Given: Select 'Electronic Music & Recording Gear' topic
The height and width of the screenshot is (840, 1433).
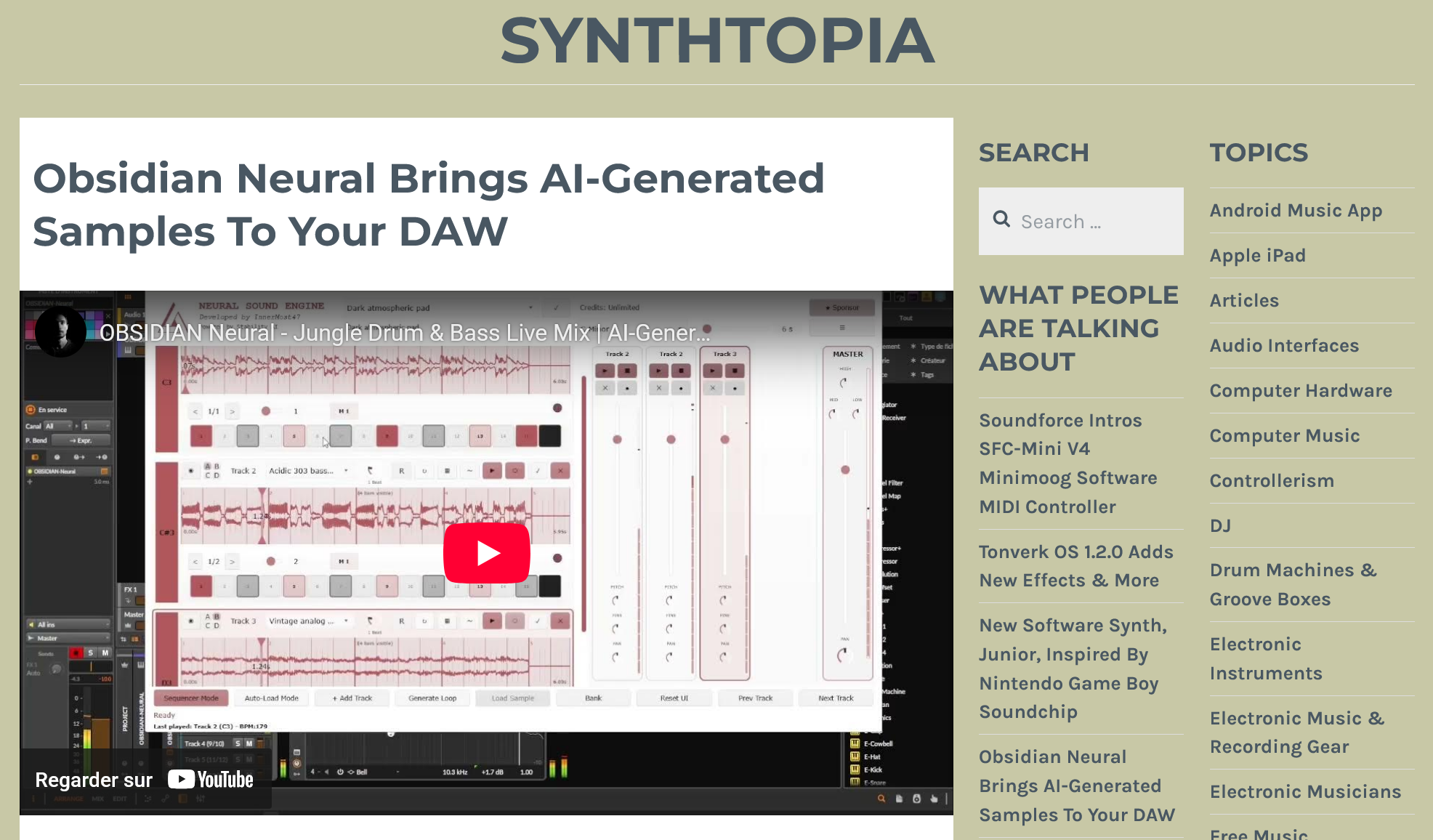Looking at the screenshot, I should tap(1297, 732).
